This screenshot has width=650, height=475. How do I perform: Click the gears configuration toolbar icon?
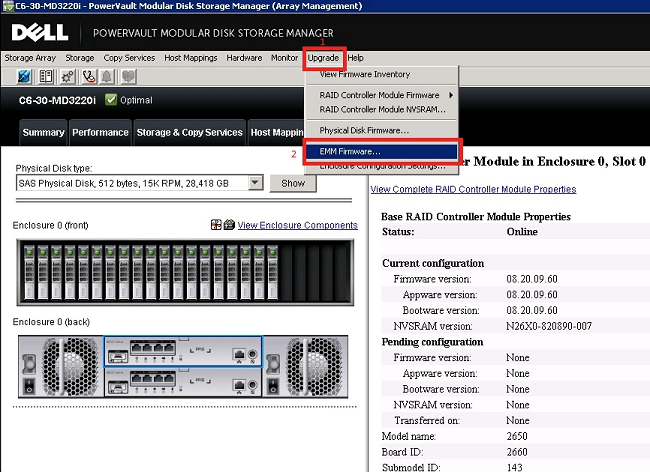point(67,76)
